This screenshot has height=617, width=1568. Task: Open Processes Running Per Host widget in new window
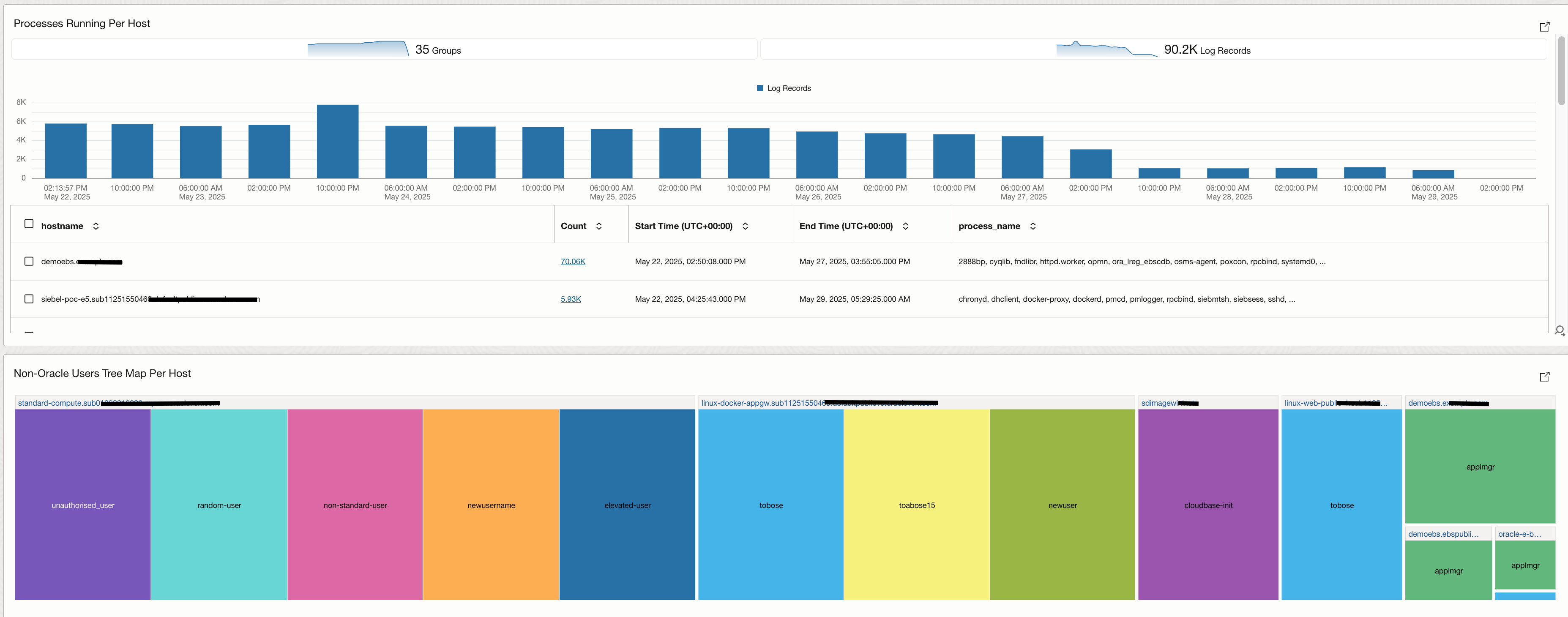click(1544, 27)
